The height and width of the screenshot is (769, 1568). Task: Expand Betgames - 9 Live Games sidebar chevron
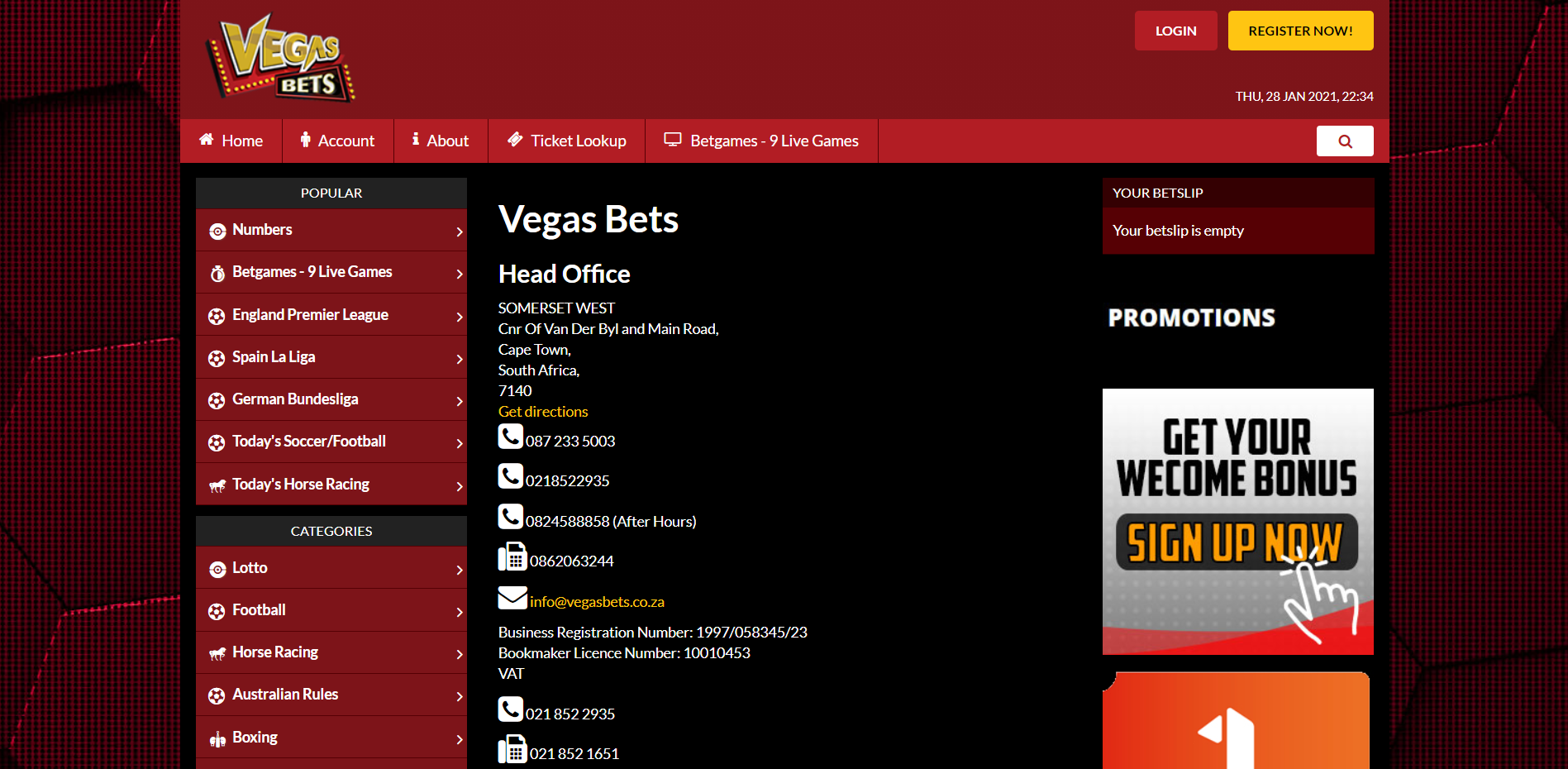[x=460, y=275]
